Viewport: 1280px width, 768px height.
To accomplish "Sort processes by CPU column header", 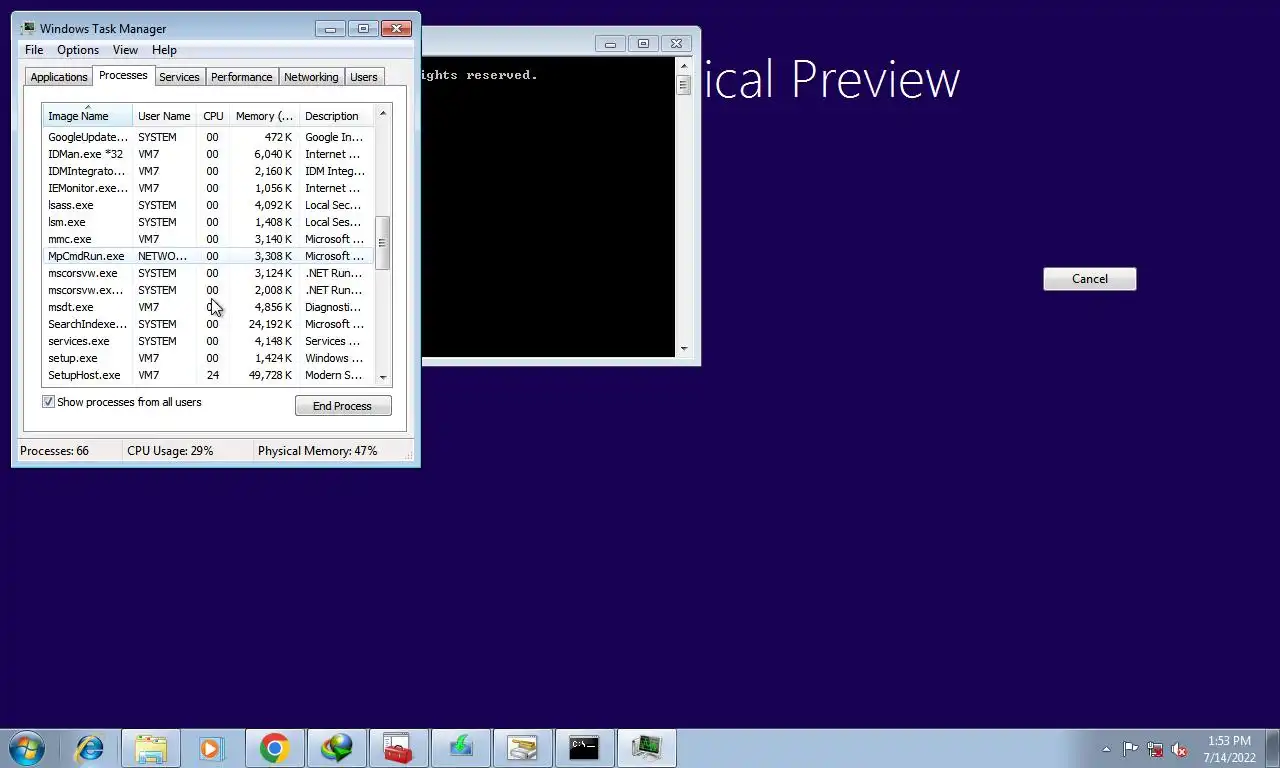I will point(213,116).
